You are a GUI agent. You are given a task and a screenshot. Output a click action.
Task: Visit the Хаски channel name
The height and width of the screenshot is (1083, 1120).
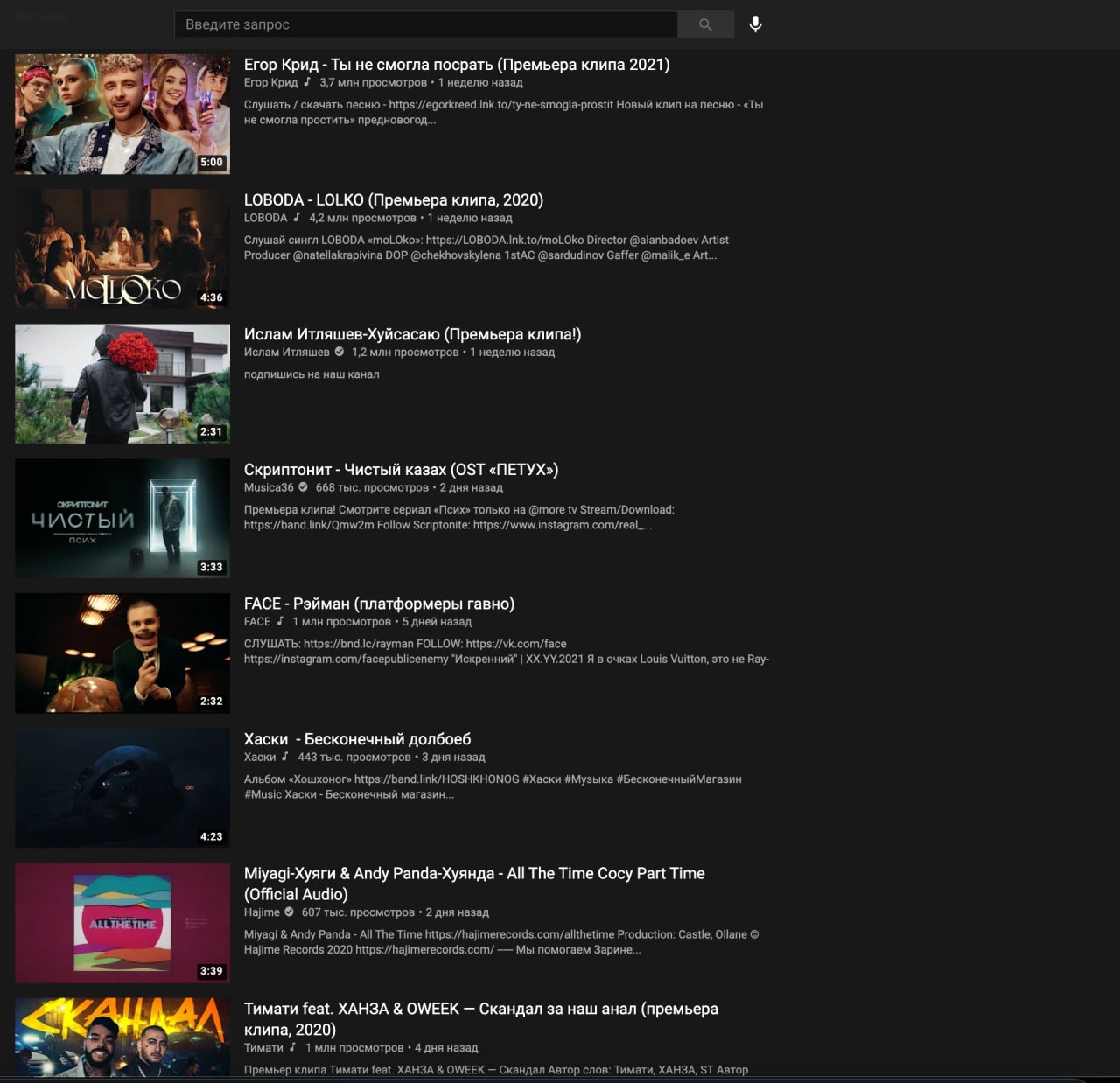(x=260, y=757)
